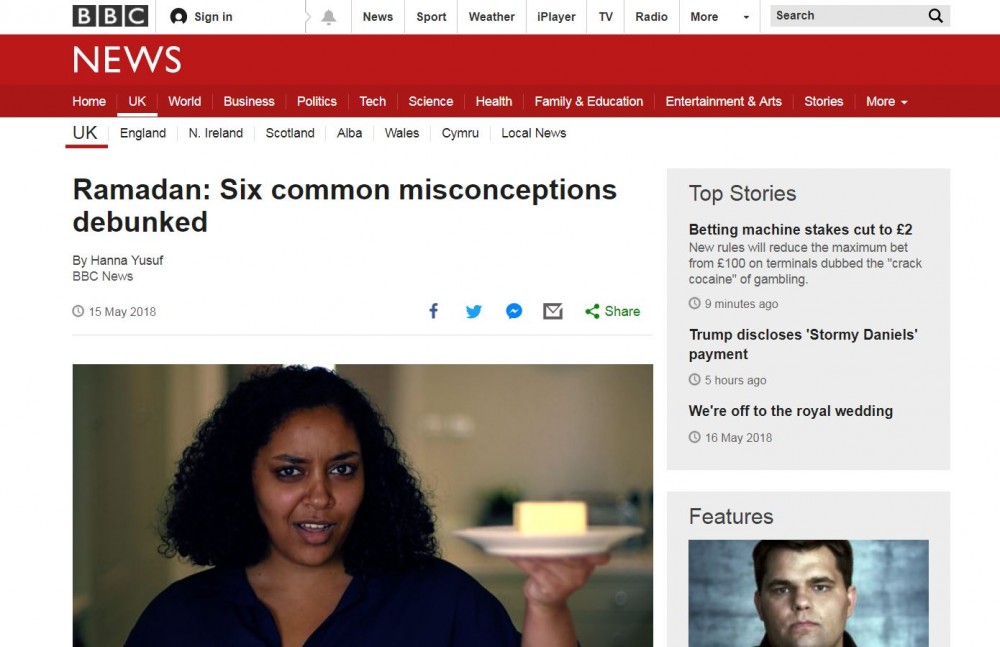The height and width of the screenshot is (647, 1000).
Task: Expand the More menu in top bar
Action: pyautogui.click(x=719, y=17)
